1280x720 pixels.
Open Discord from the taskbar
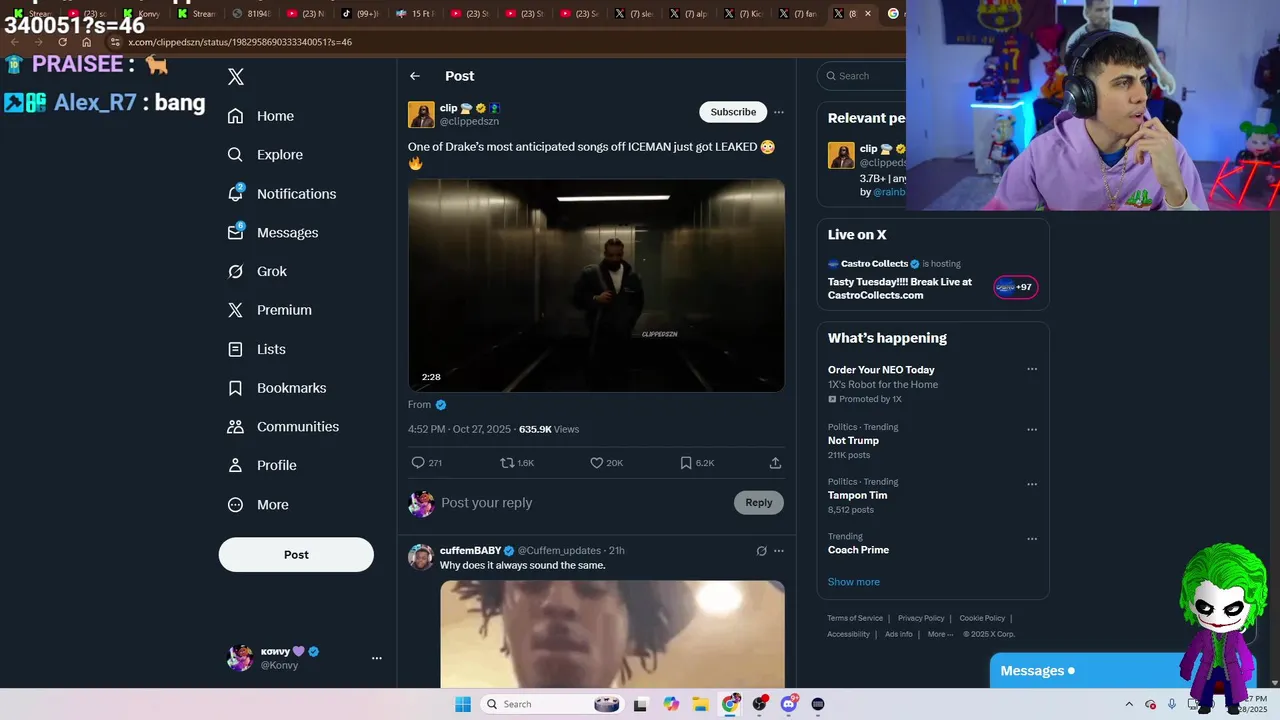pos(789,704)
